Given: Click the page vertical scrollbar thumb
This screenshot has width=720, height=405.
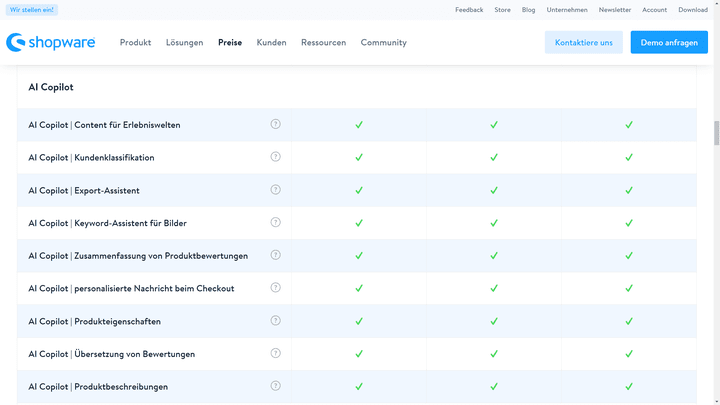Looking at the screenshot, I should coord(716,133).
